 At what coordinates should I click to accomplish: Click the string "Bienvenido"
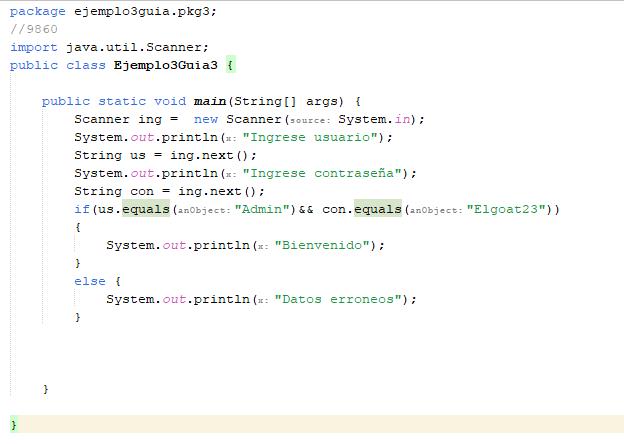pos(322,245)
